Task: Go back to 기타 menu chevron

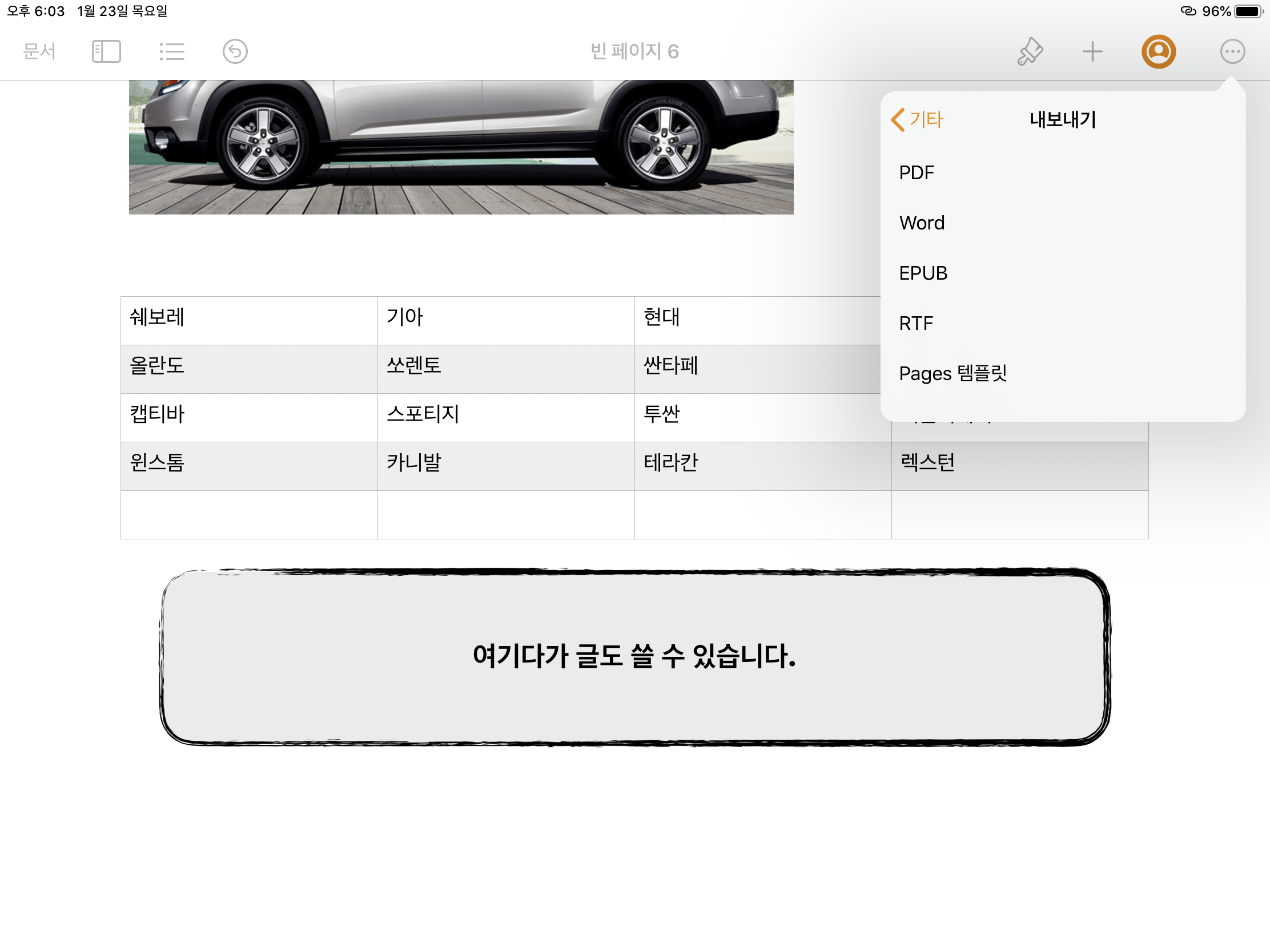Action: pos(917,120)
